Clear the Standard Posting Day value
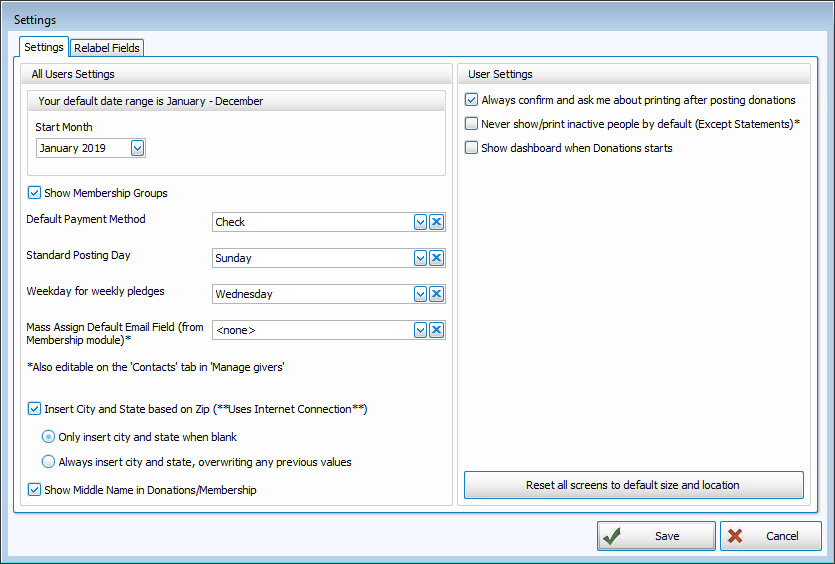The image size is (835, 564). pos(436,258)
